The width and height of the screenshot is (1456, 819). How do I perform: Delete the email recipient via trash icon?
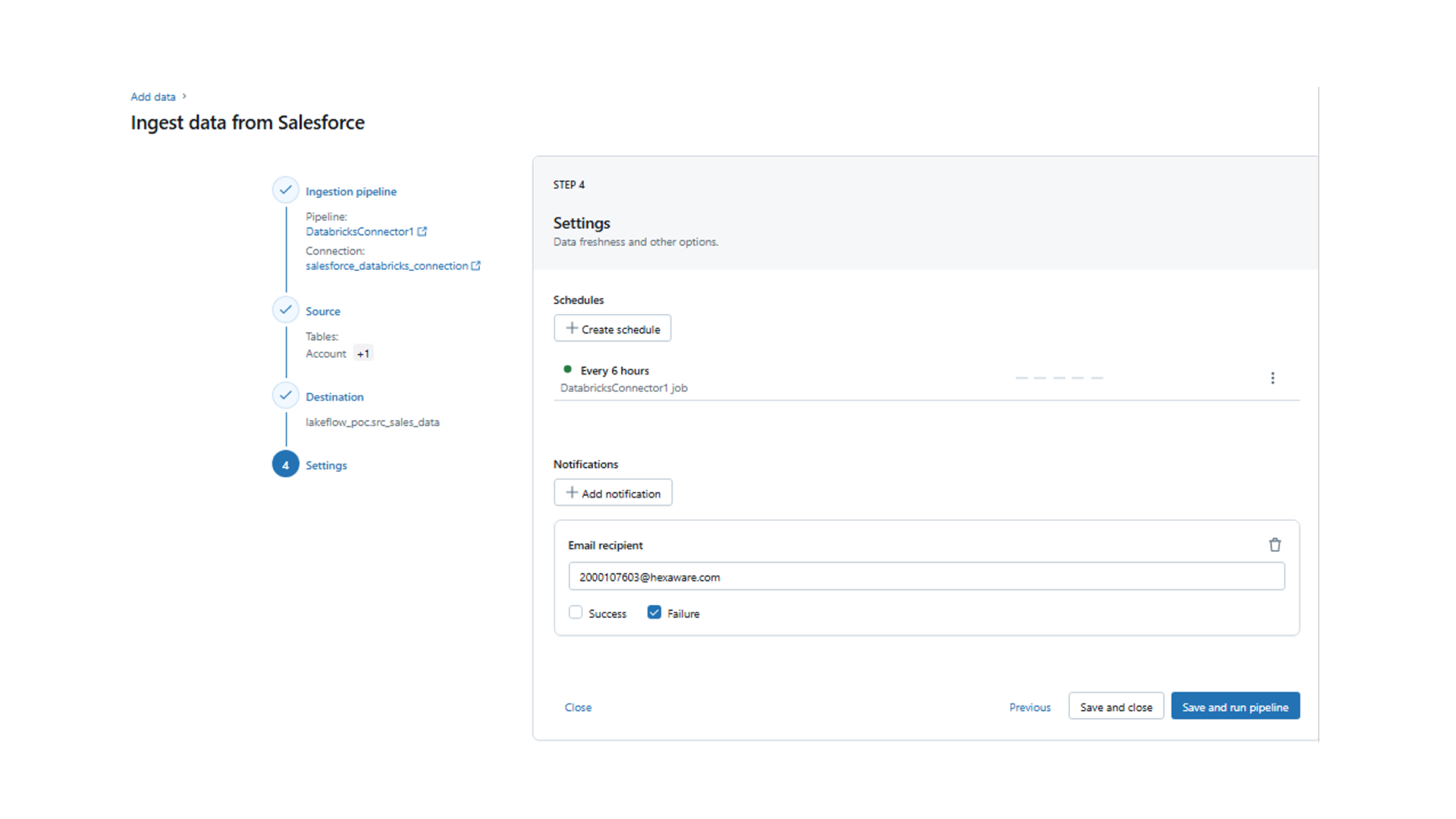coord(1275,544)
